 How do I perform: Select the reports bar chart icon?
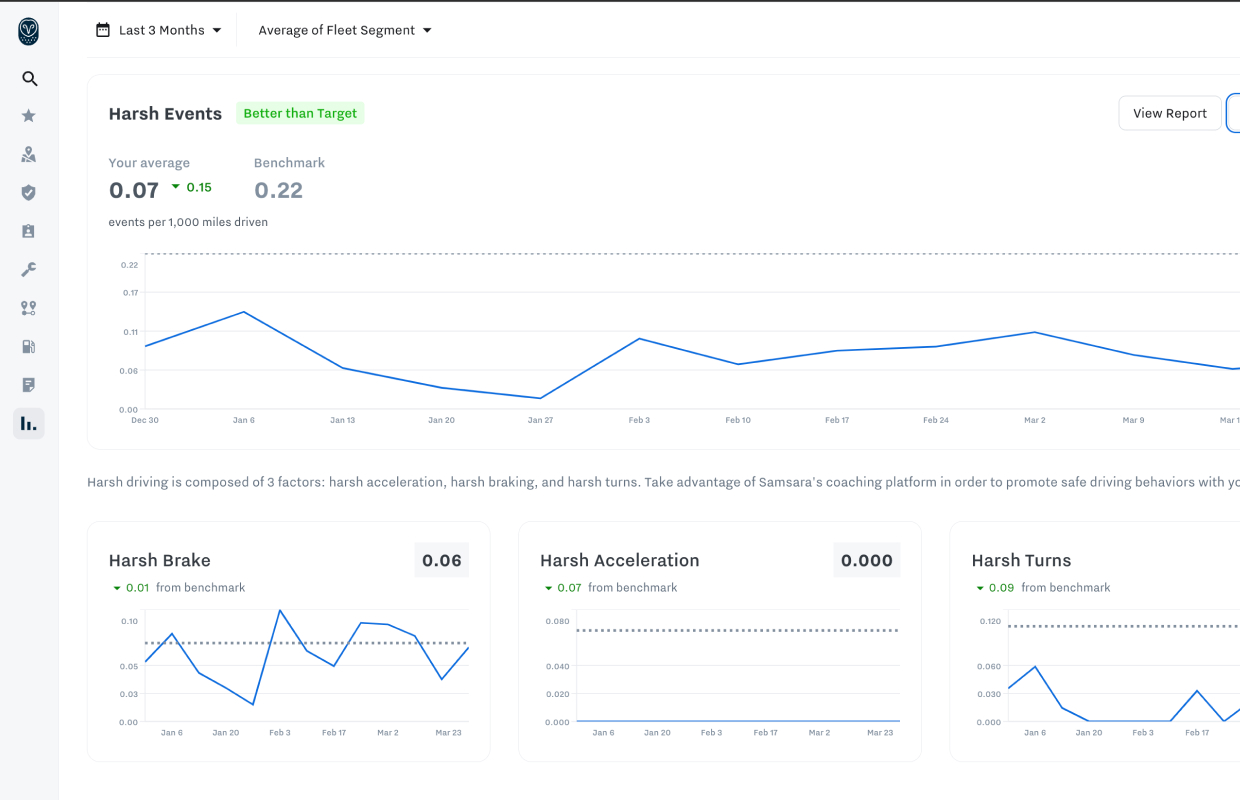pos(29,424)
